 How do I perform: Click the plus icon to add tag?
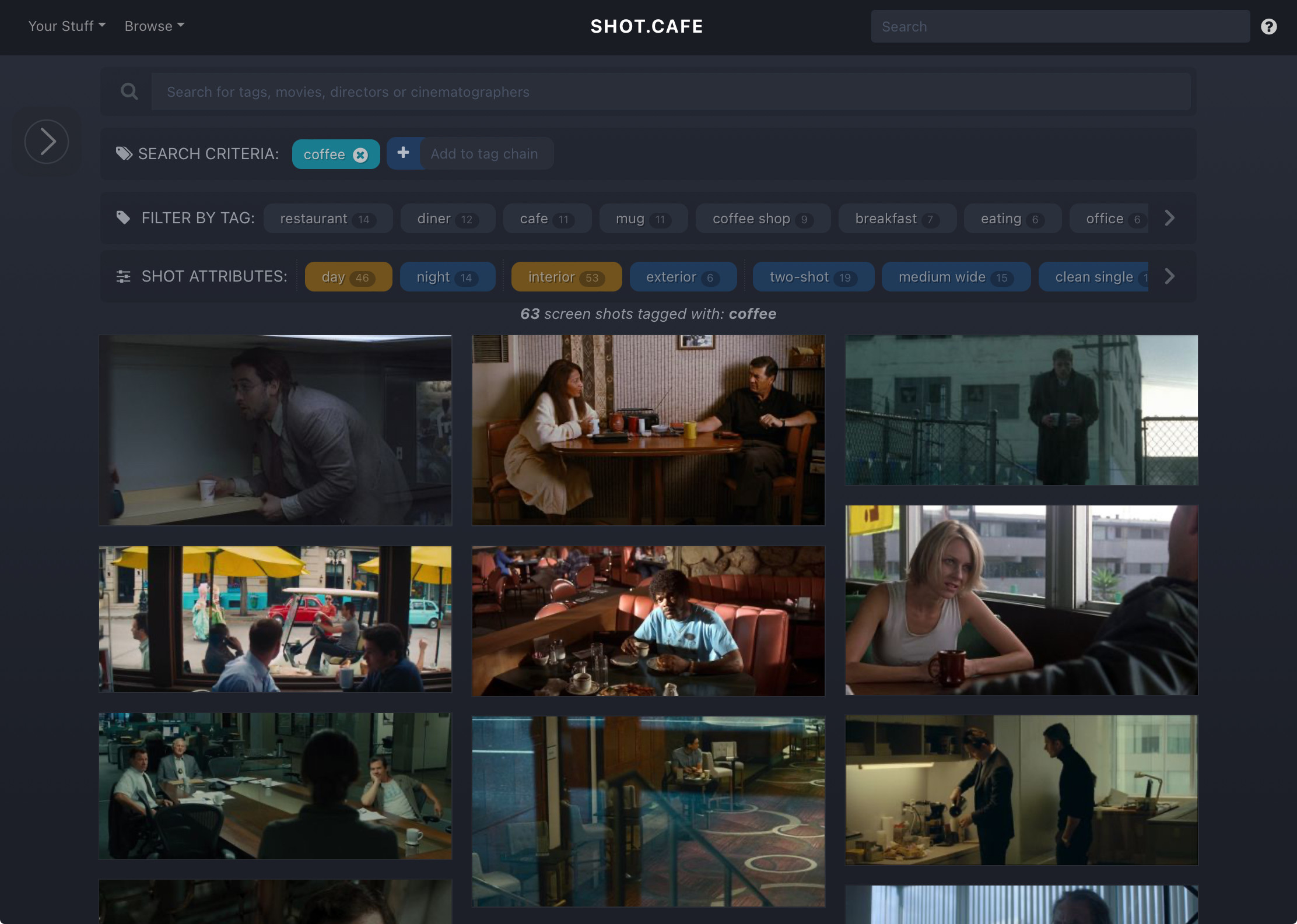pos(403,153)
